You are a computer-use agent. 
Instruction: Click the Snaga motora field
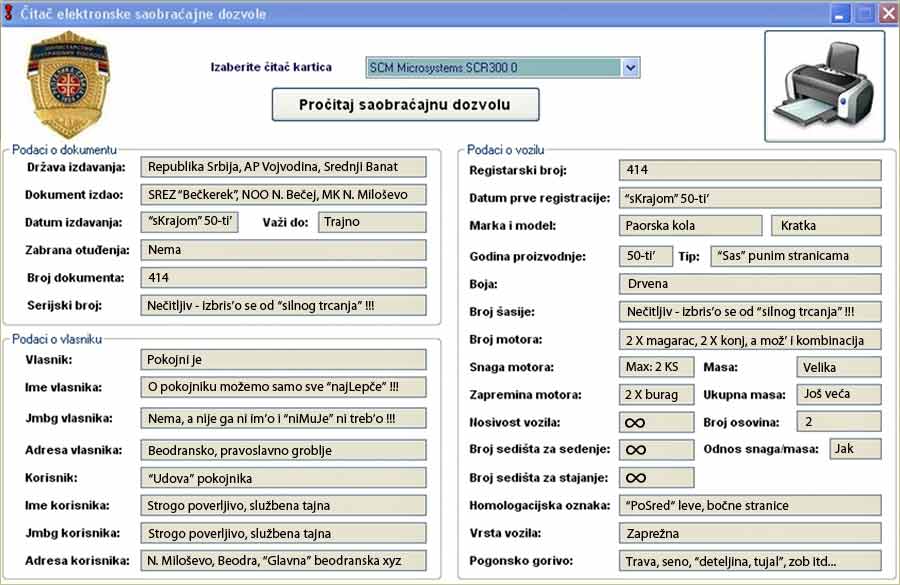(656, 367)
